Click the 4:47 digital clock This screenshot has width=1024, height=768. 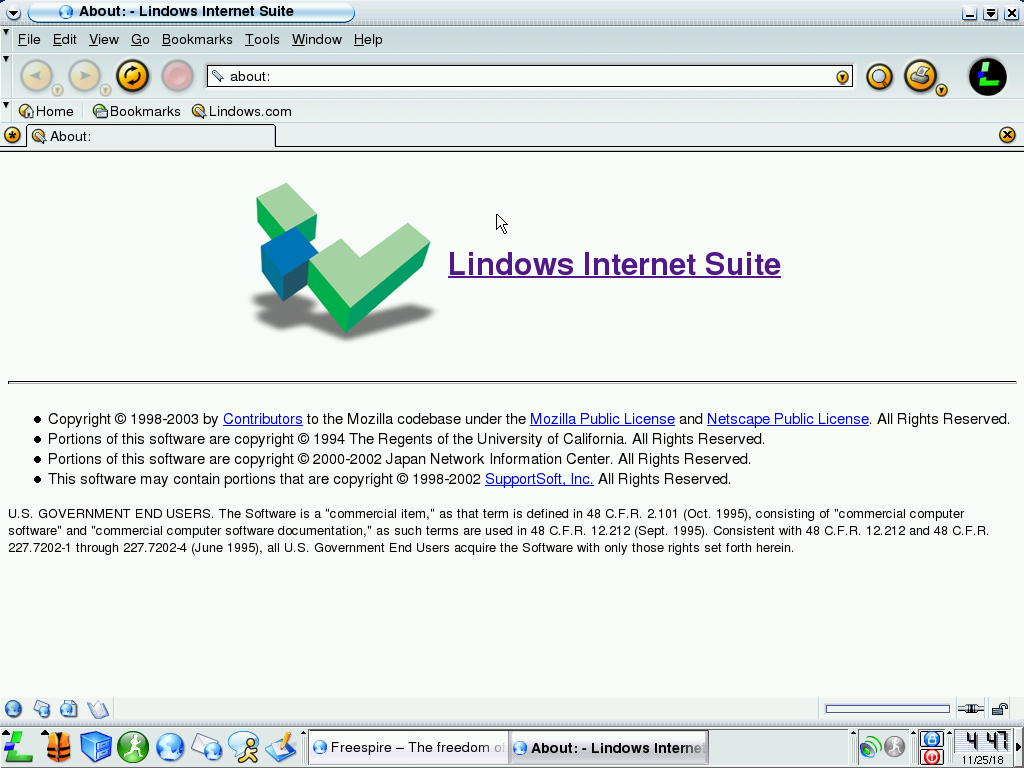[985, 741]
